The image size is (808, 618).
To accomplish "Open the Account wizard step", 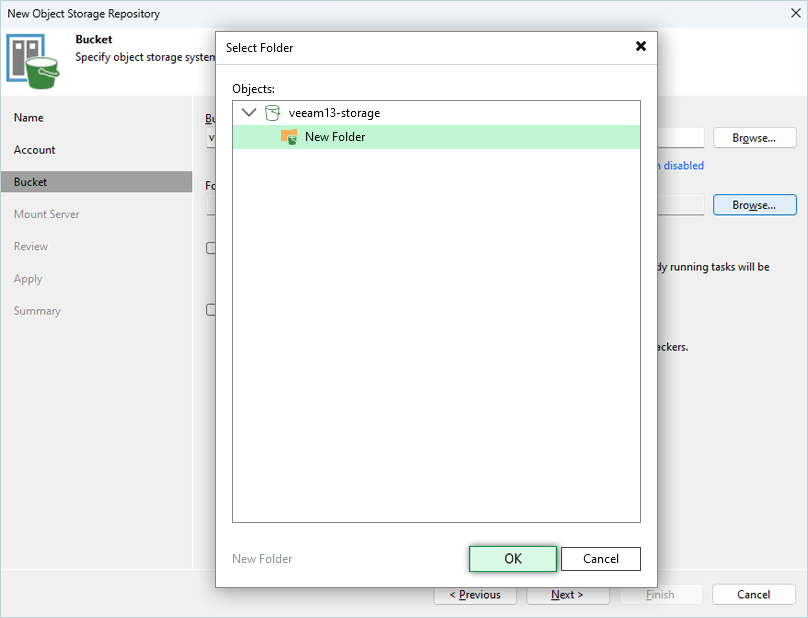I will (35, 150).
